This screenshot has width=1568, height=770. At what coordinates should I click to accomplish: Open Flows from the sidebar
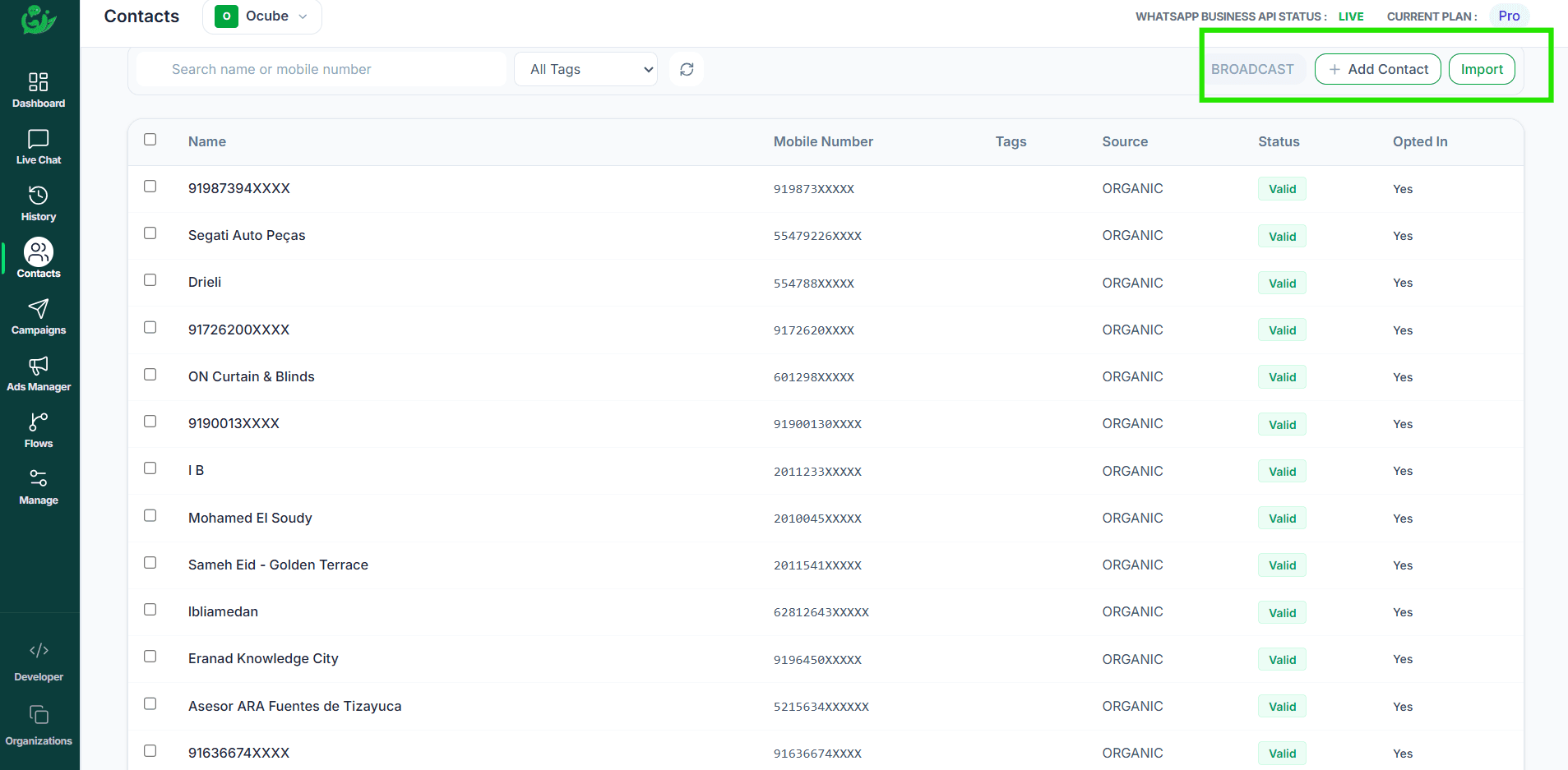39,431
